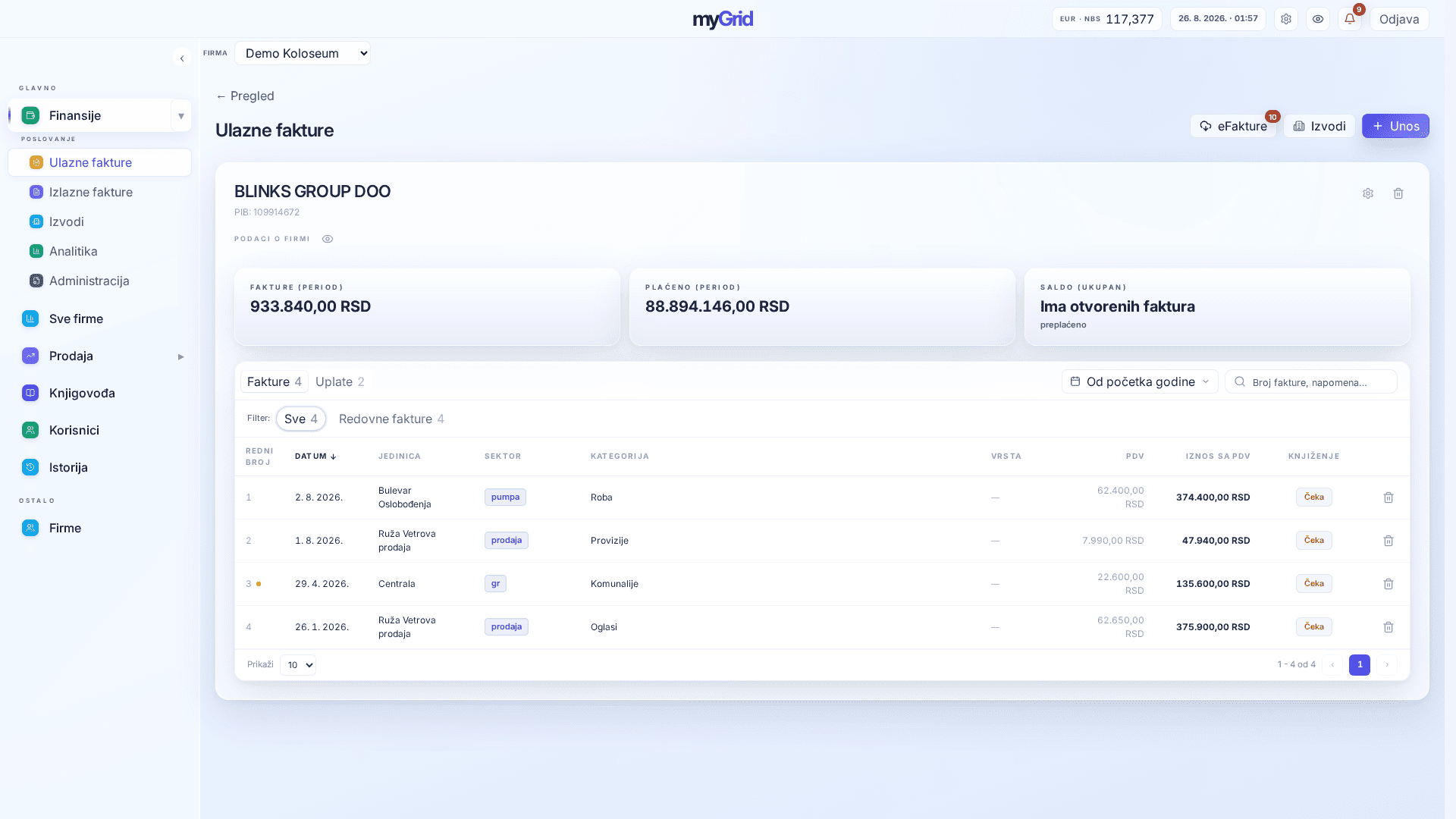
Task: Click the pumpa sector tag
Action: pyautogui.click(x=505, y=497)
